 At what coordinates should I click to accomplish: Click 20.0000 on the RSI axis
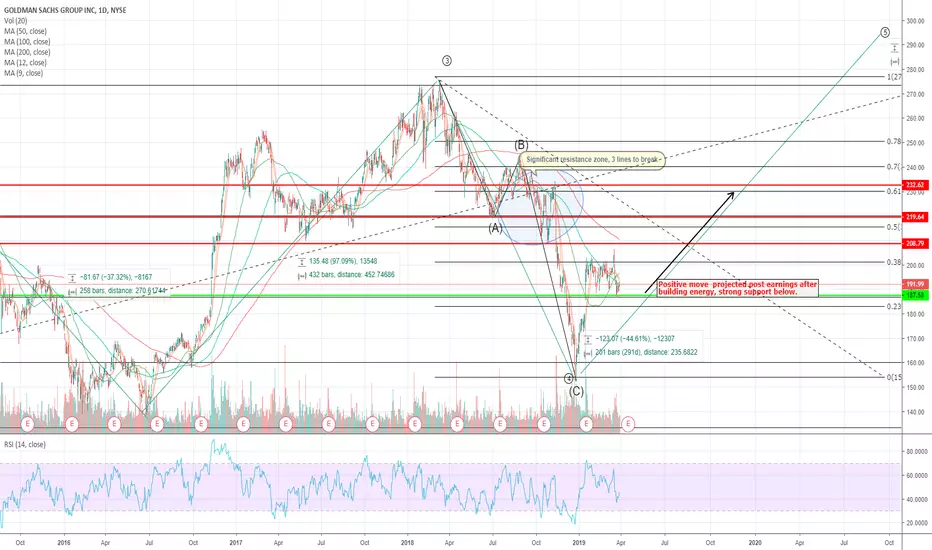tap(917, 523)
